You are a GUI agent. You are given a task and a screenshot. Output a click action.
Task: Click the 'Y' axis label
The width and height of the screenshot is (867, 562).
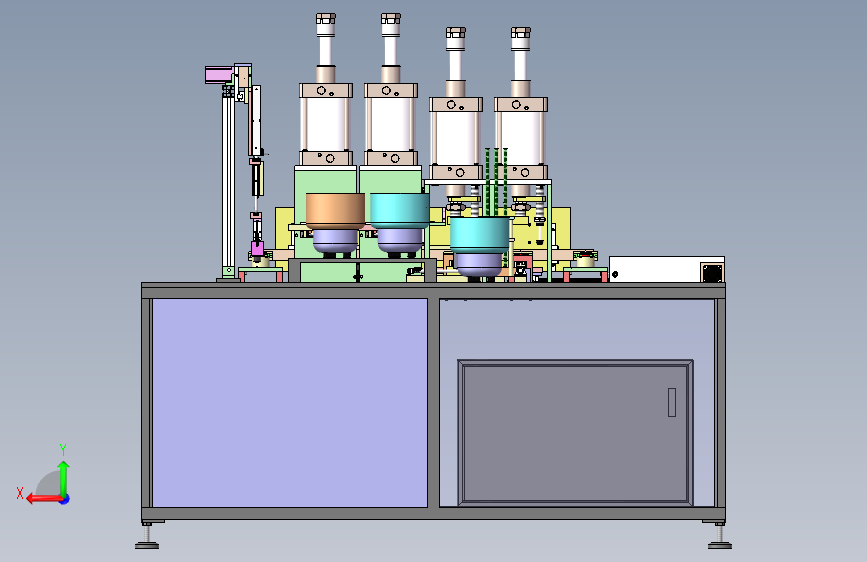[63, 449]
